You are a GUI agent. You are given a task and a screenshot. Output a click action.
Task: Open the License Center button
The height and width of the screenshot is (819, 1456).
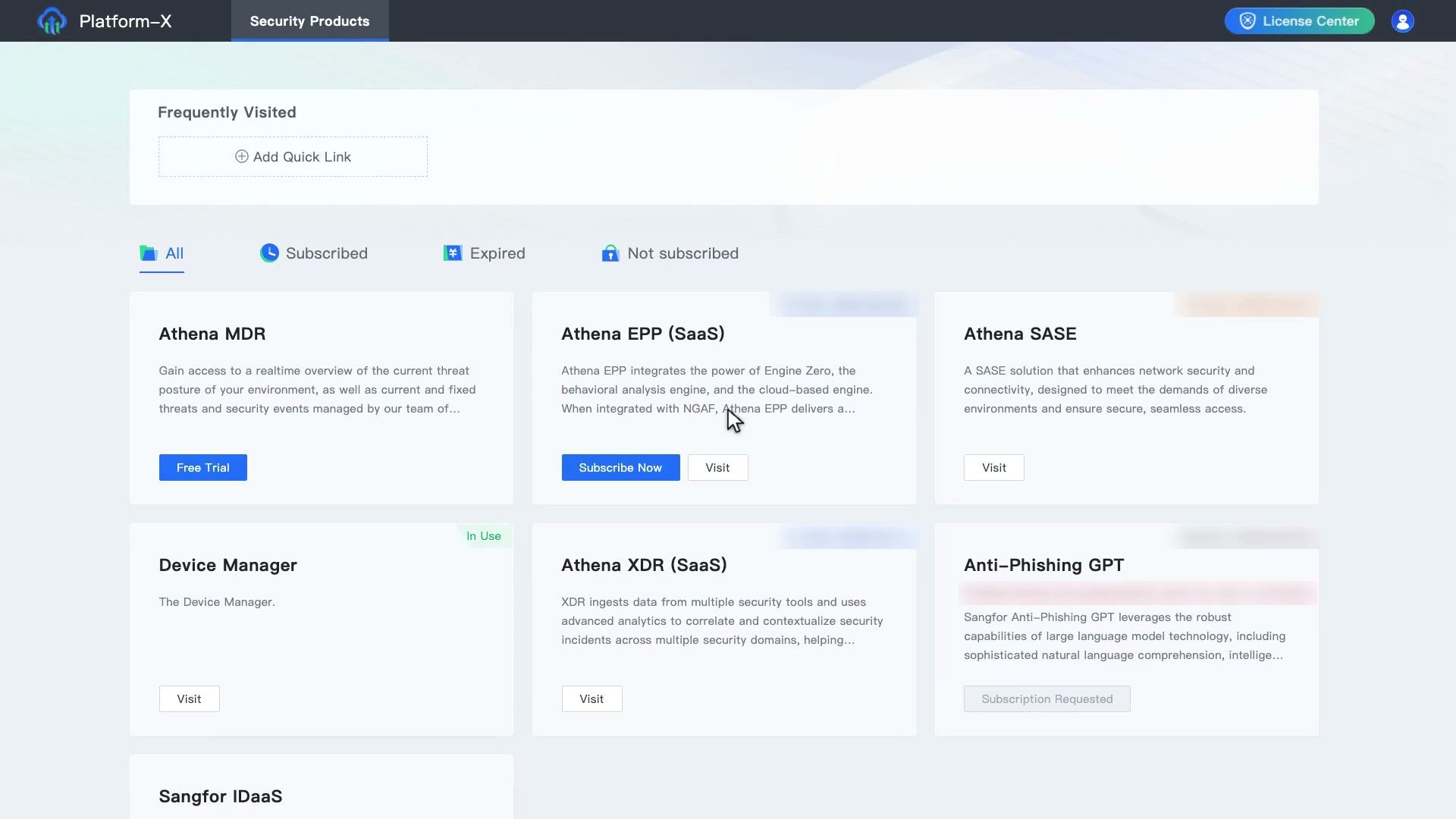point(1299,21)
